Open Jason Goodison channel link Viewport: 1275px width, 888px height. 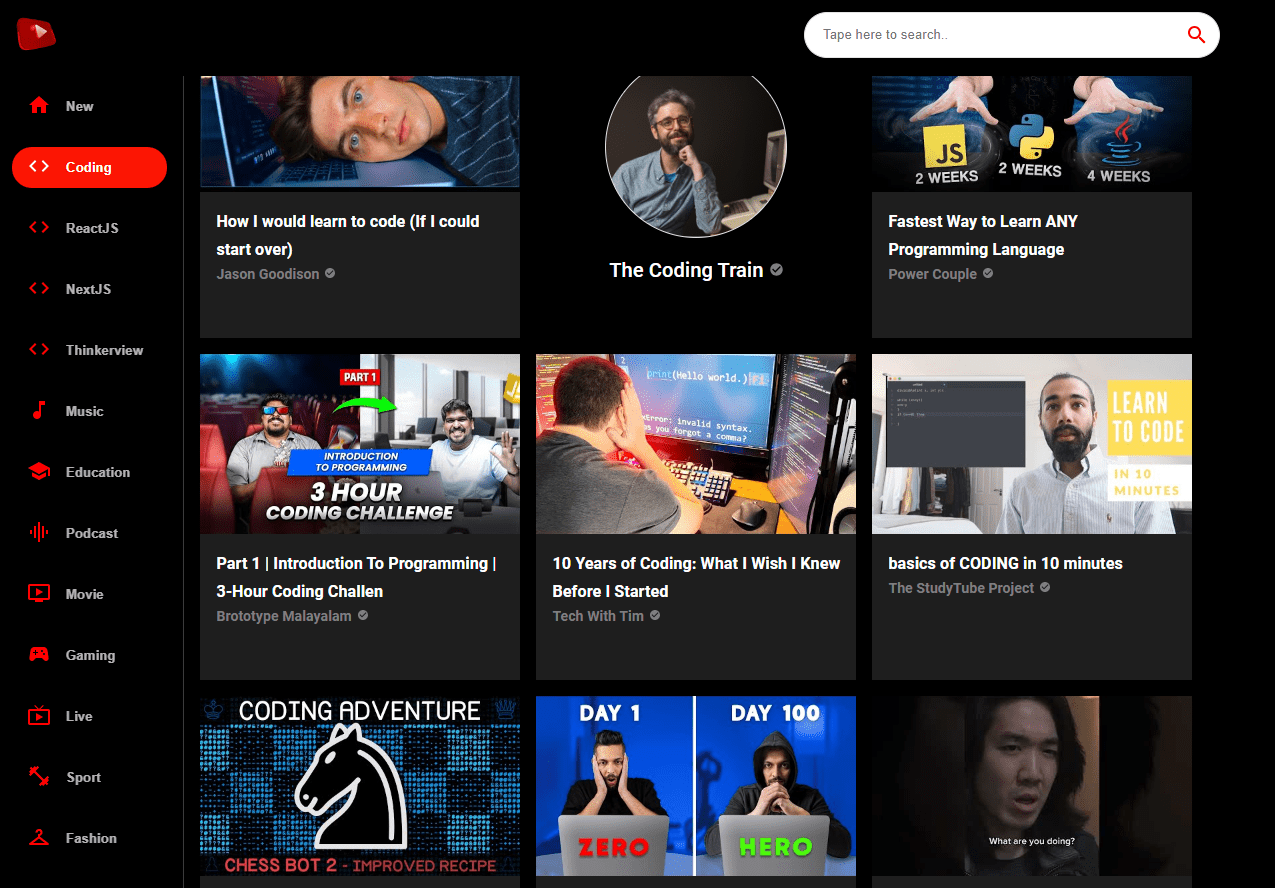[x=268, y=274]
